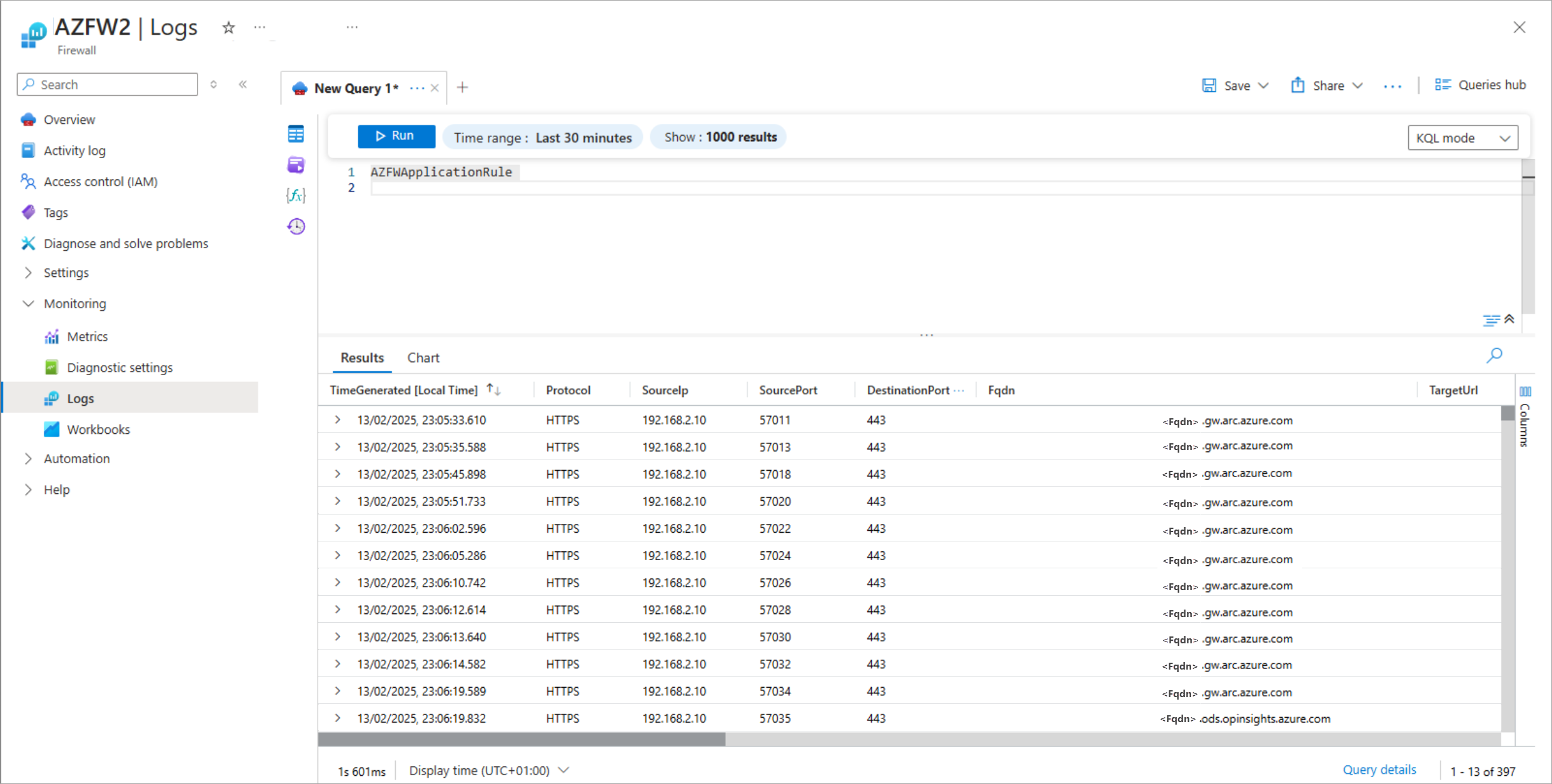Open the Activity log page
Viewport: 1552px width, 784px height.
coord(74,151)
